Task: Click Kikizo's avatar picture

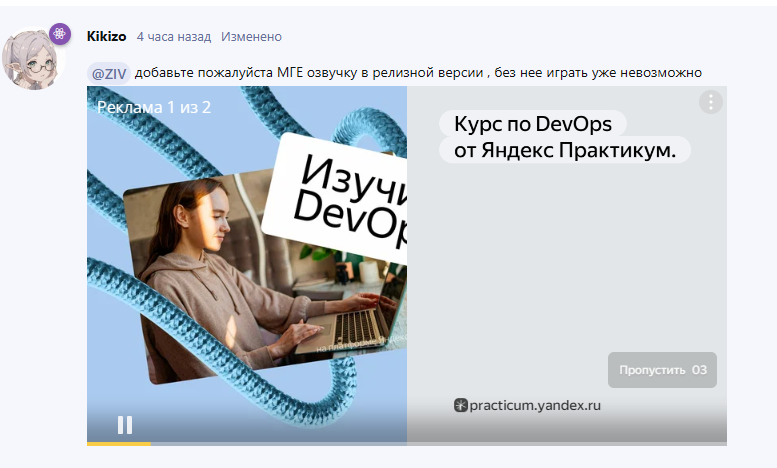Action: click(31, 59)
